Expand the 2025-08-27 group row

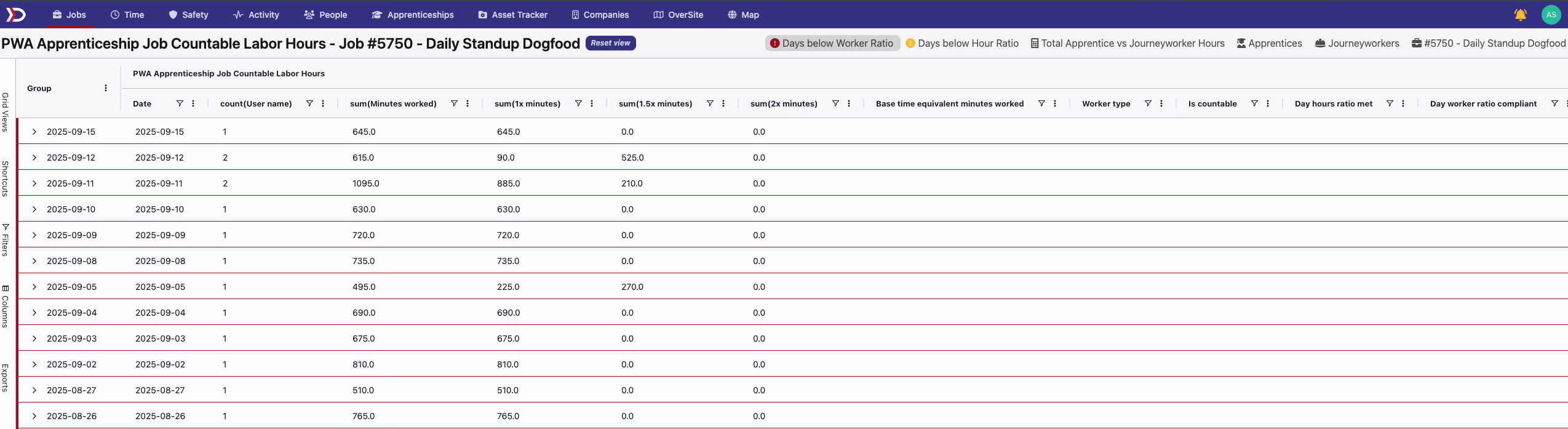coord(34,390)
